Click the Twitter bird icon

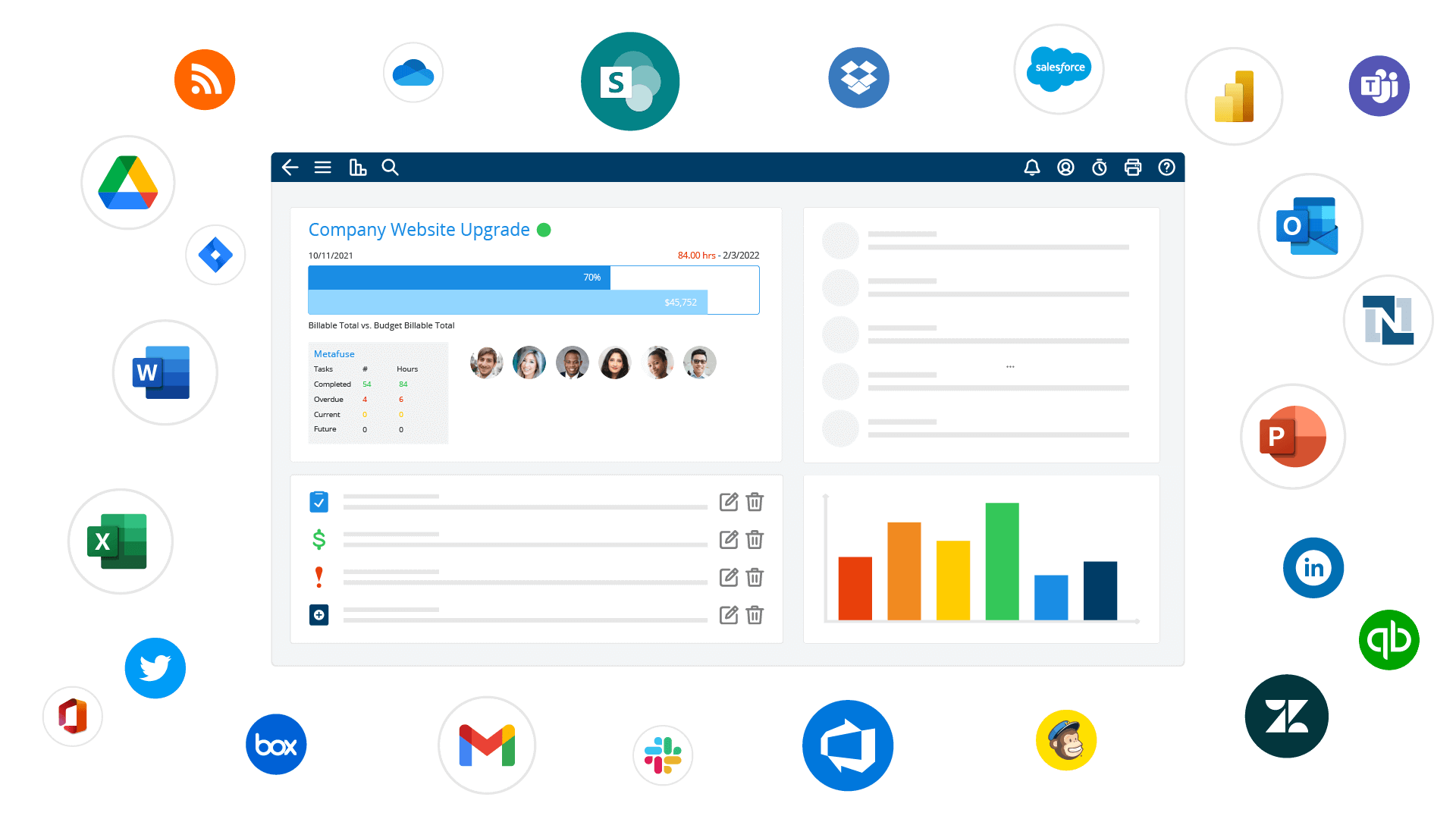(155, 668)
